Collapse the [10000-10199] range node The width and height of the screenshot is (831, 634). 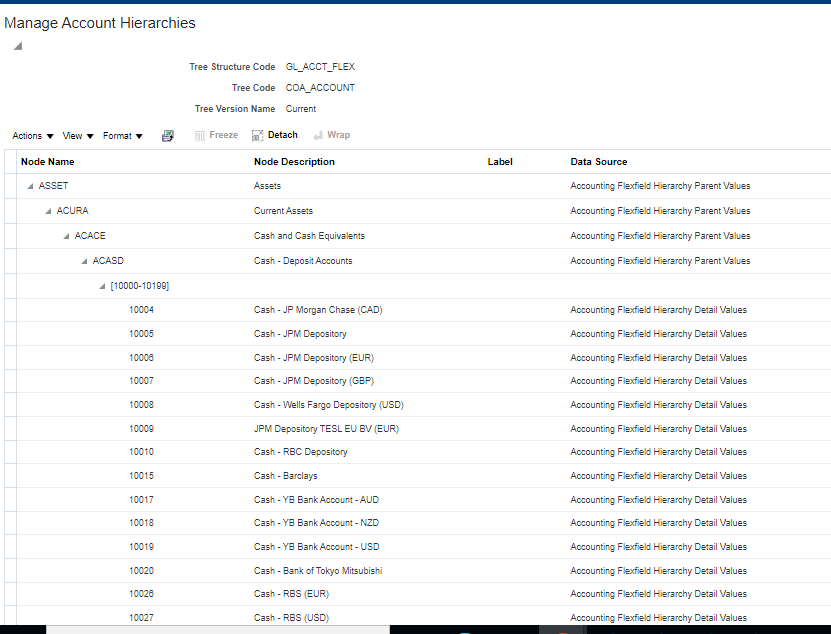point(101,285)
